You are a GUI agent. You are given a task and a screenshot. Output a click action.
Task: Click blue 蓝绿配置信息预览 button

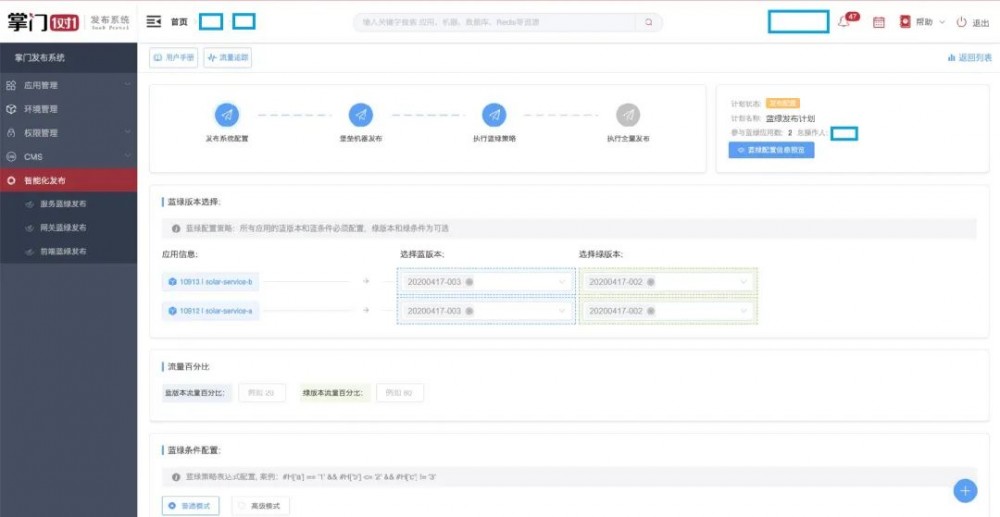click(771, 150)
